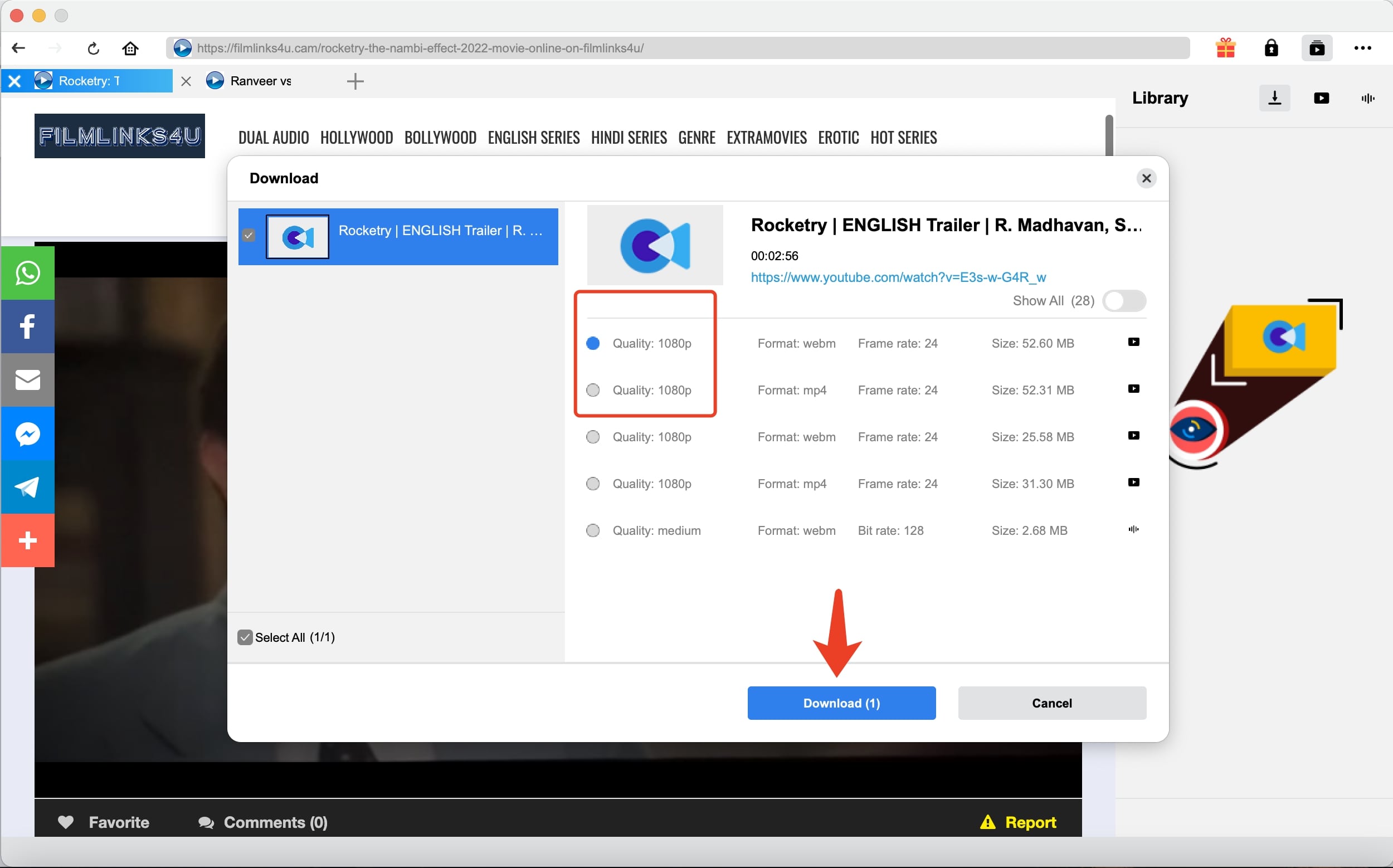The image size is (1393, 868).
Task: Toggle the Show All (28) switch
Action: [x=1124, y=301]
